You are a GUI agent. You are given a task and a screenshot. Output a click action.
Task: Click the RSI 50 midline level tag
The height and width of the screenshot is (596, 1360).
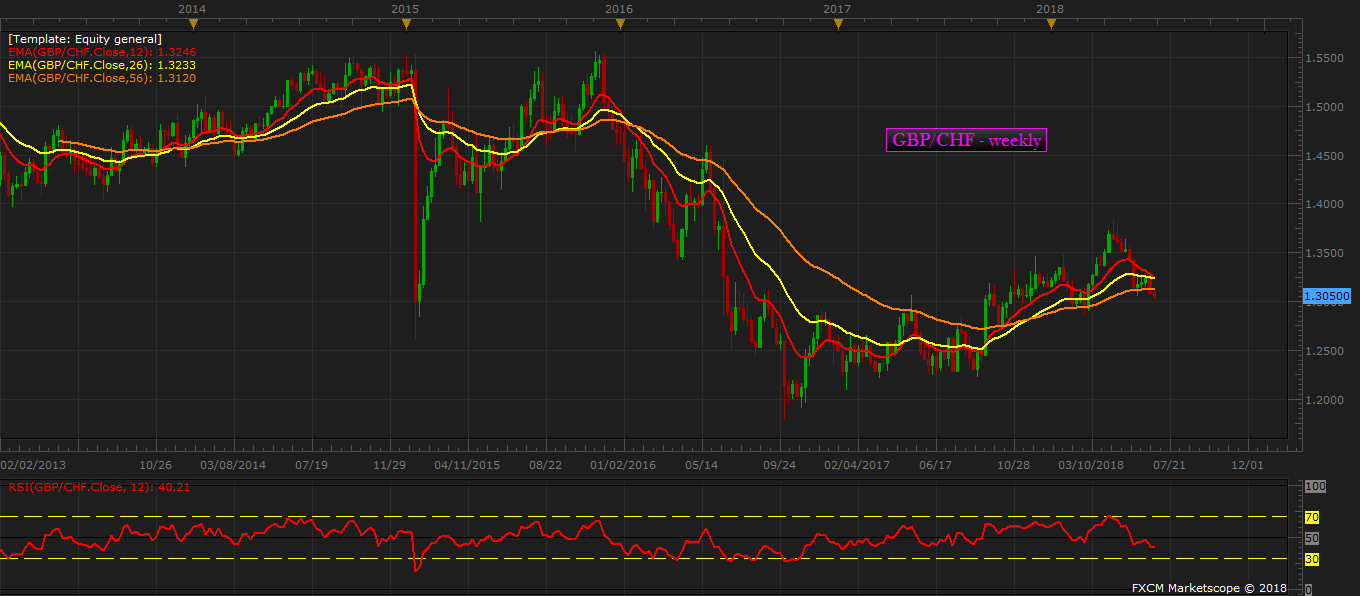point(1313,538)
